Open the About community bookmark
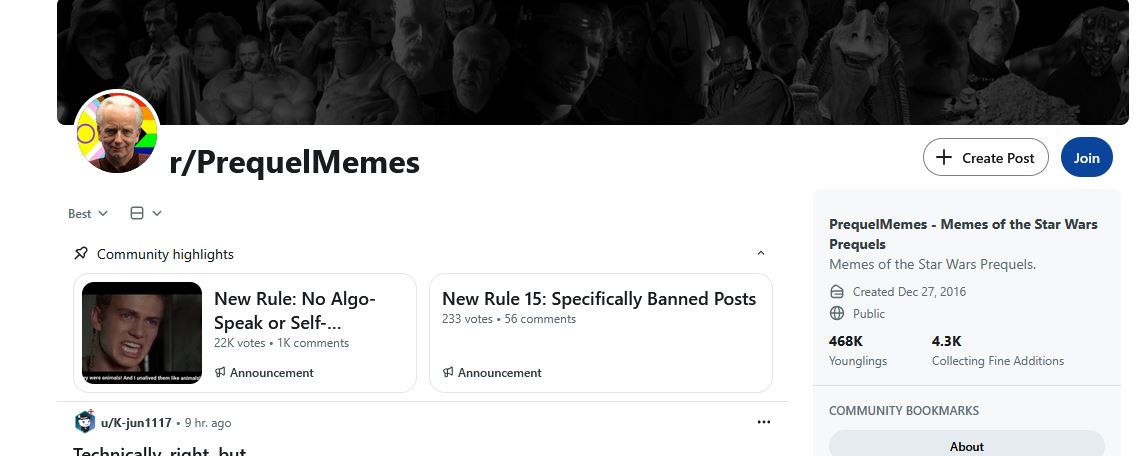This screenshot has width=1142, height=456. coord(966,444)
